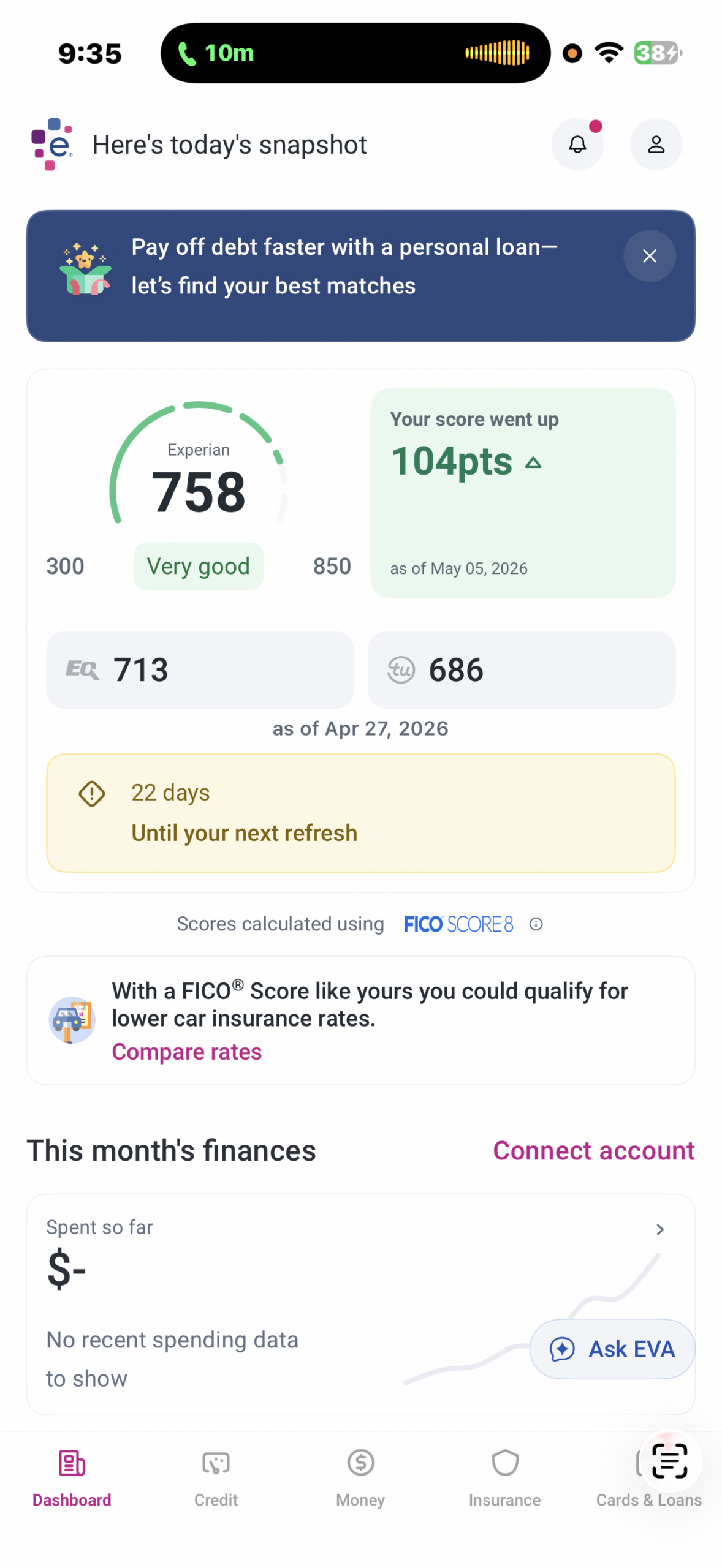Tap the Experian logo
The image size is (722, 1568).
(x=52, y=145)
